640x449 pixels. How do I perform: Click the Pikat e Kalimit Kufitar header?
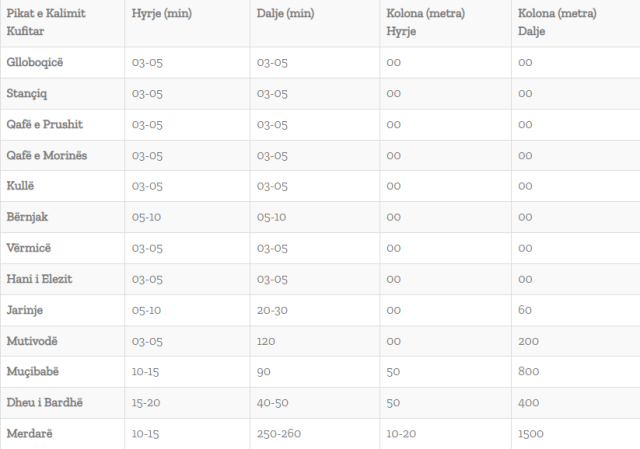[45, 21]
